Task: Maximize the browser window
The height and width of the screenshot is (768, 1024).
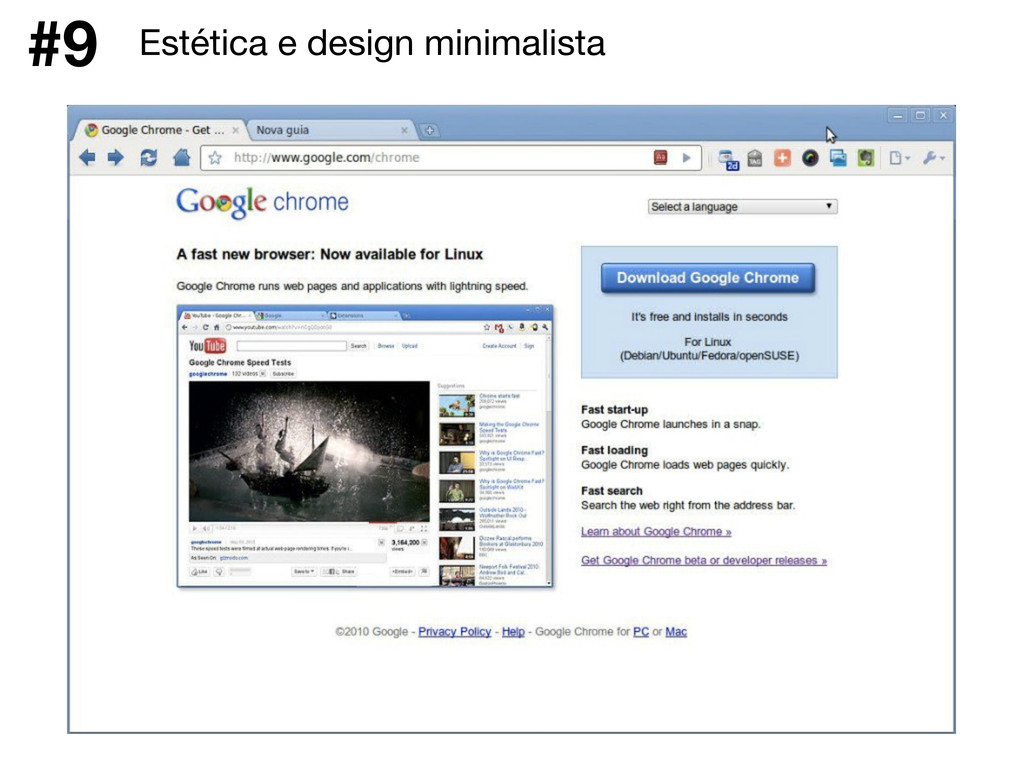Action: click(x=920, y=116)
